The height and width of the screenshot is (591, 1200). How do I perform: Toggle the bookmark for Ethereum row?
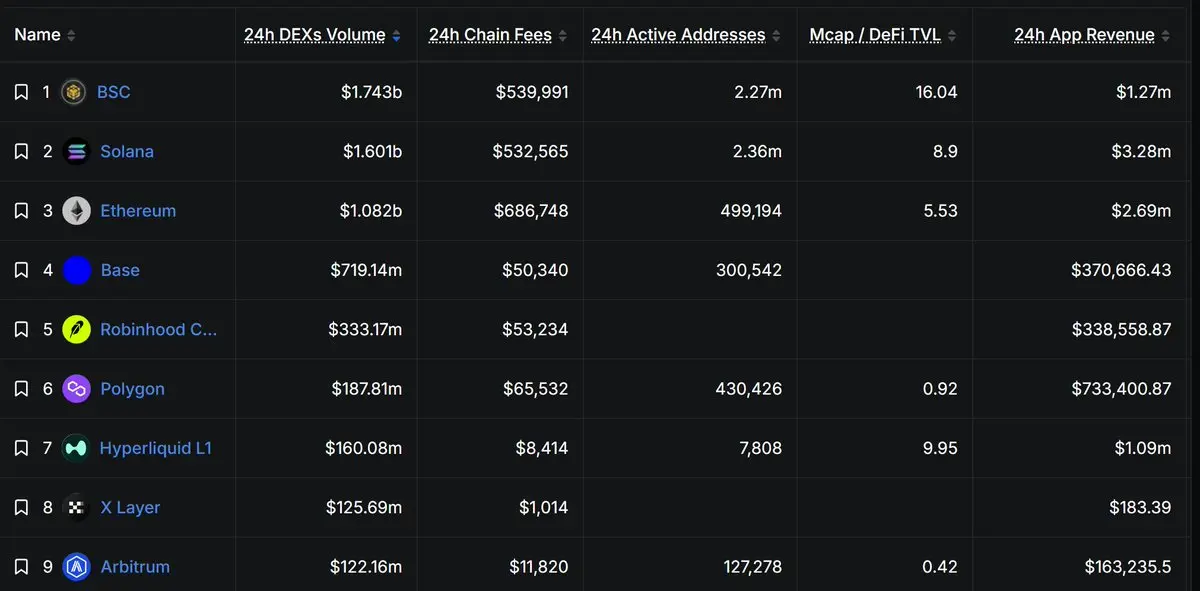[21, 211]
